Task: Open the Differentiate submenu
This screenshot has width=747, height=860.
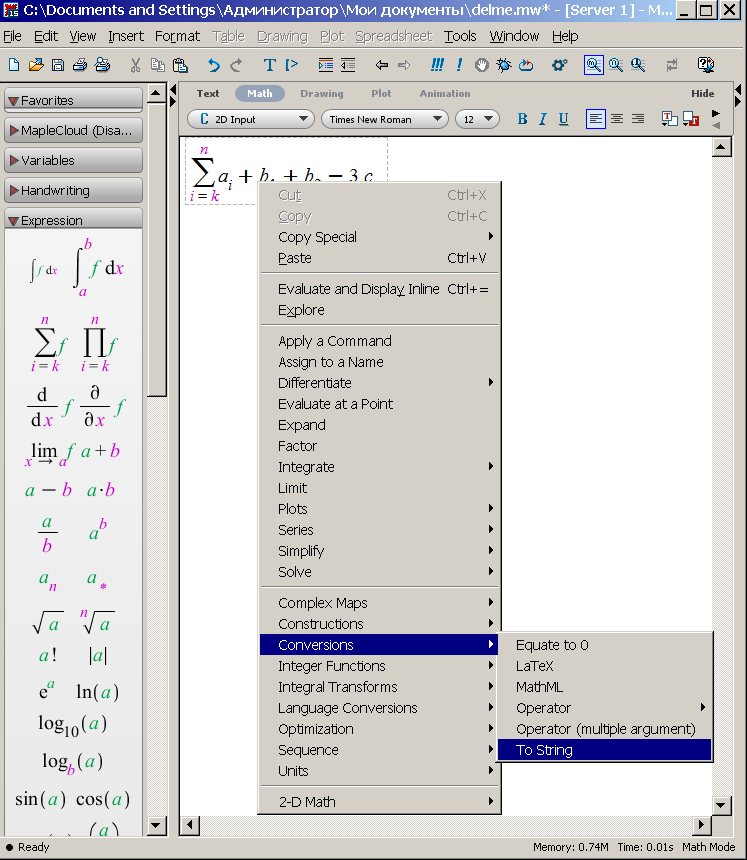Action: (380, 383)
